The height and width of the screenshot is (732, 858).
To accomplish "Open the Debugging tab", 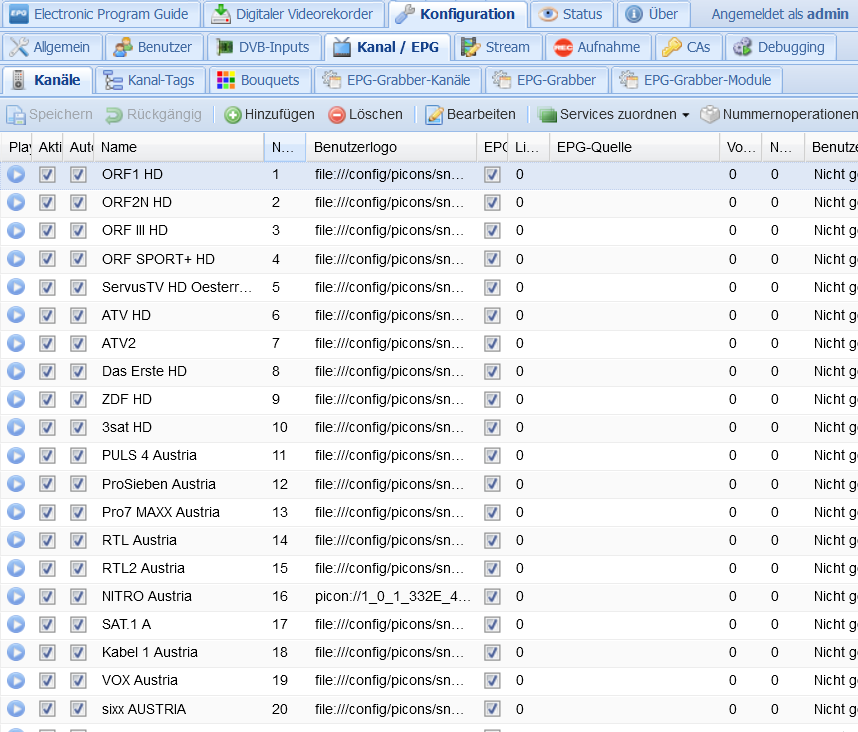I will [779, 48].
